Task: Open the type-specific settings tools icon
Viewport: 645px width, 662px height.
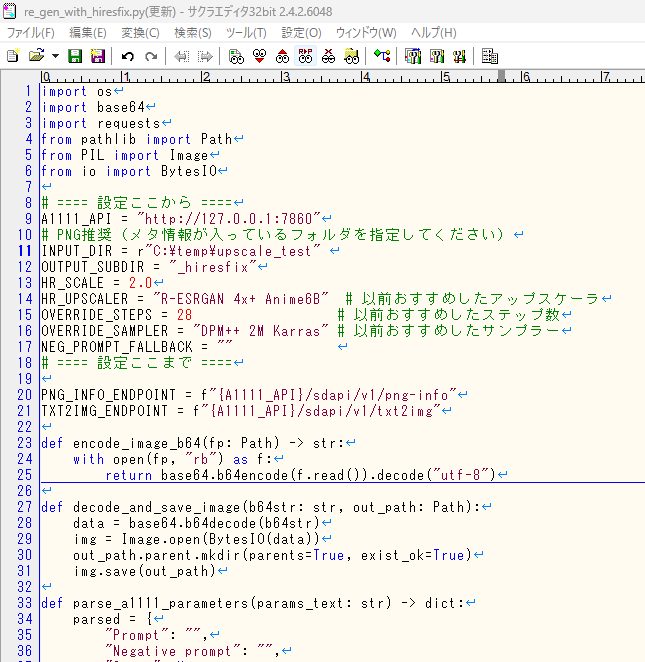Action: coord(436,56)
